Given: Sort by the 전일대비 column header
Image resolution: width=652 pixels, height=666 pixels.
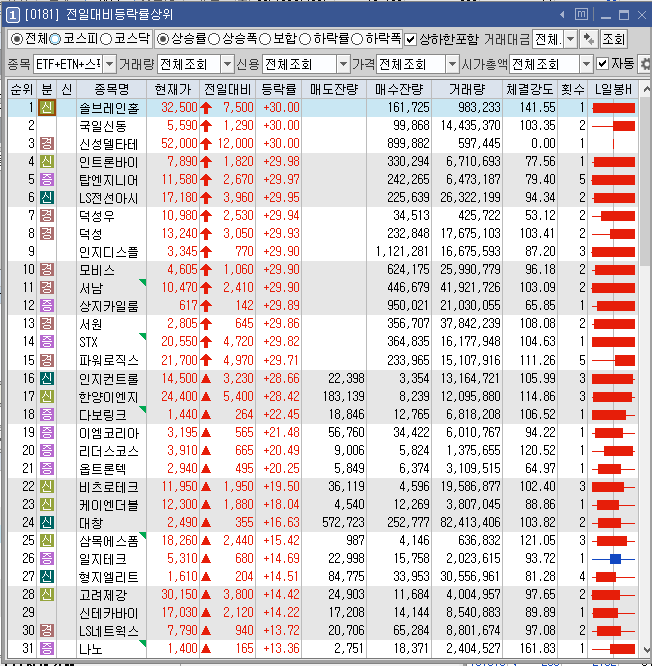Looking at the screenshot, I should coord(228,89).
